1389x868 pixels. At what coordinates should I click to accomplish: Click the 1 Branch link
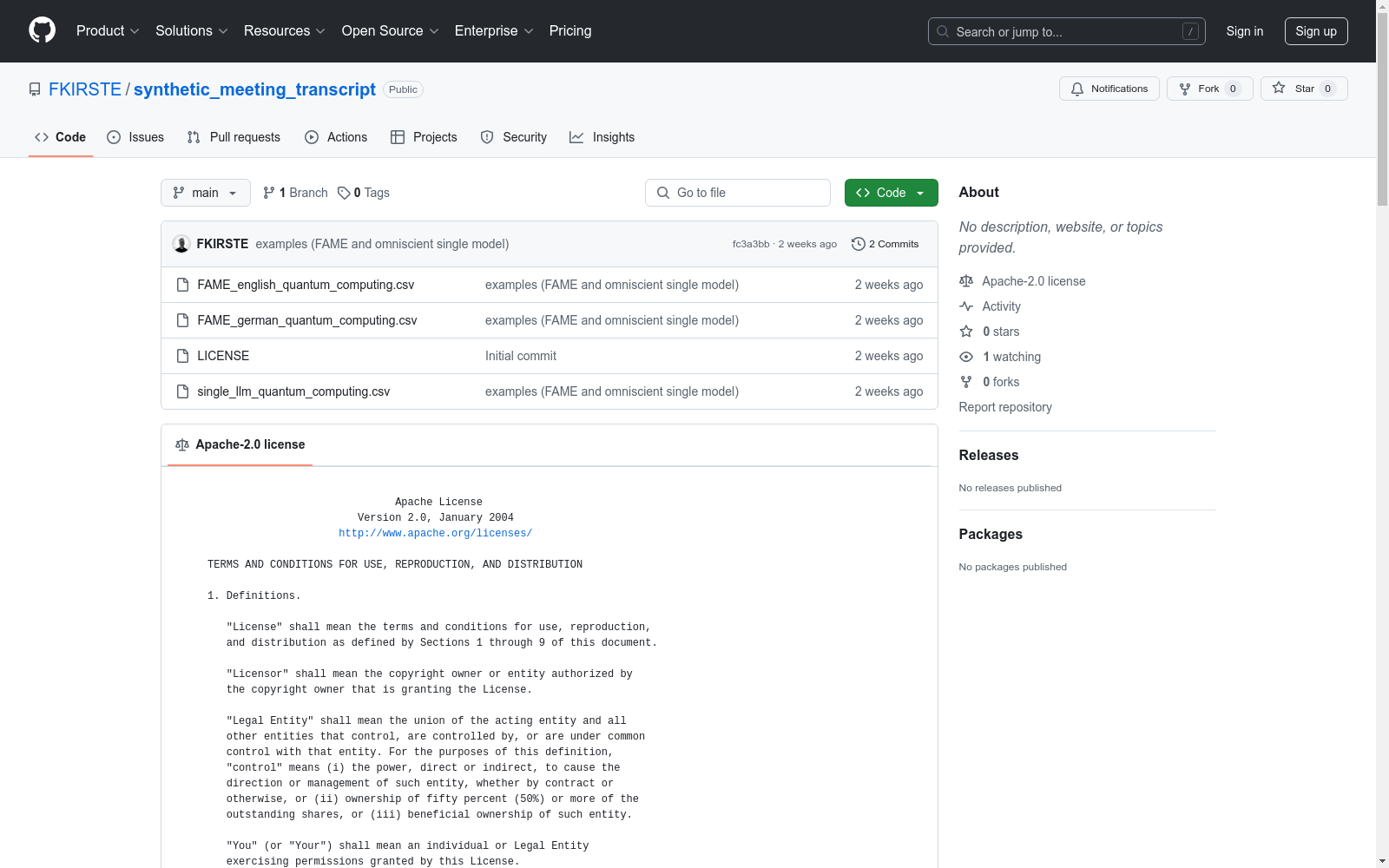[295, 193]
